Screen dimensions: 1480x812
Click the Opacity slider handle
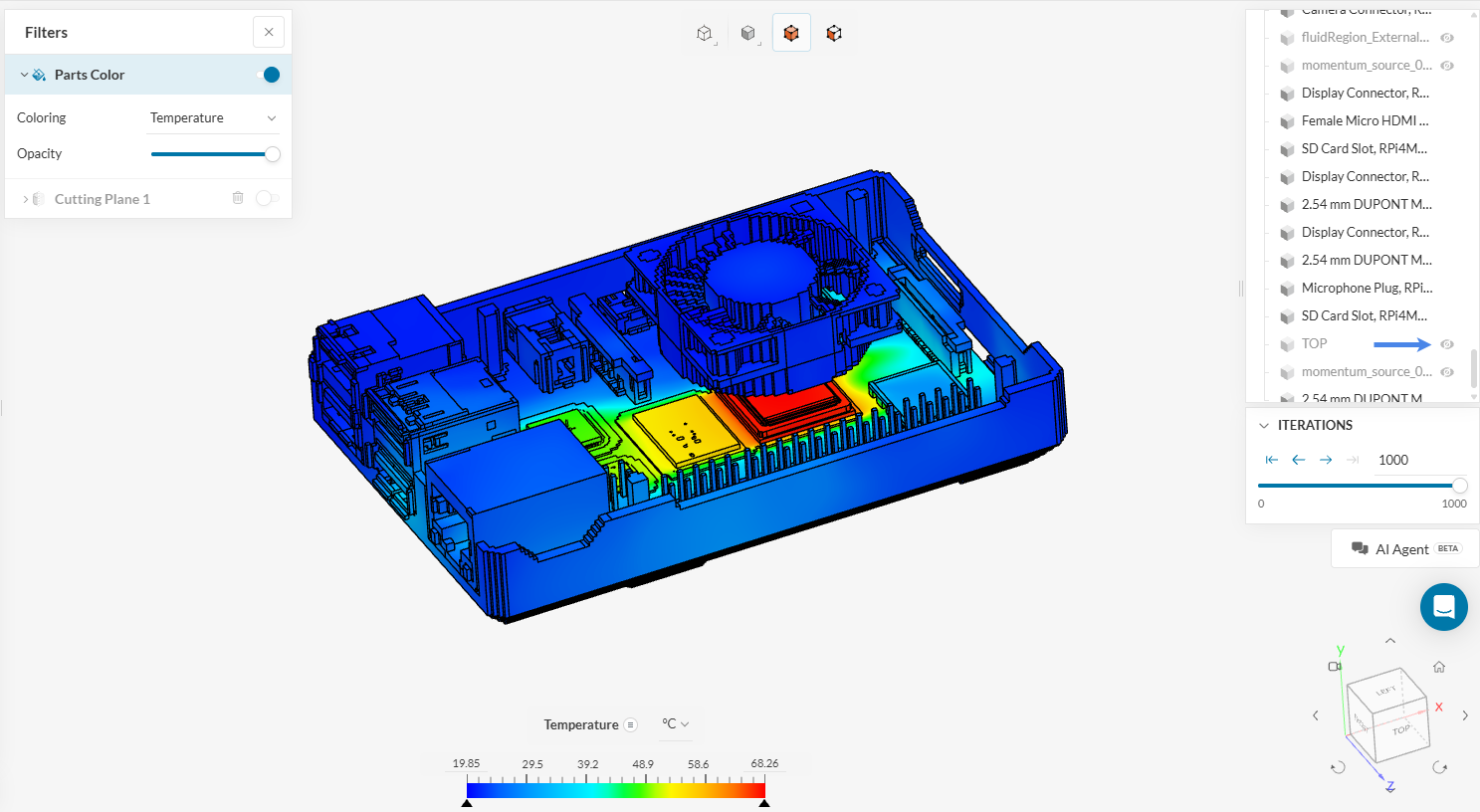[x=272, y=154]
